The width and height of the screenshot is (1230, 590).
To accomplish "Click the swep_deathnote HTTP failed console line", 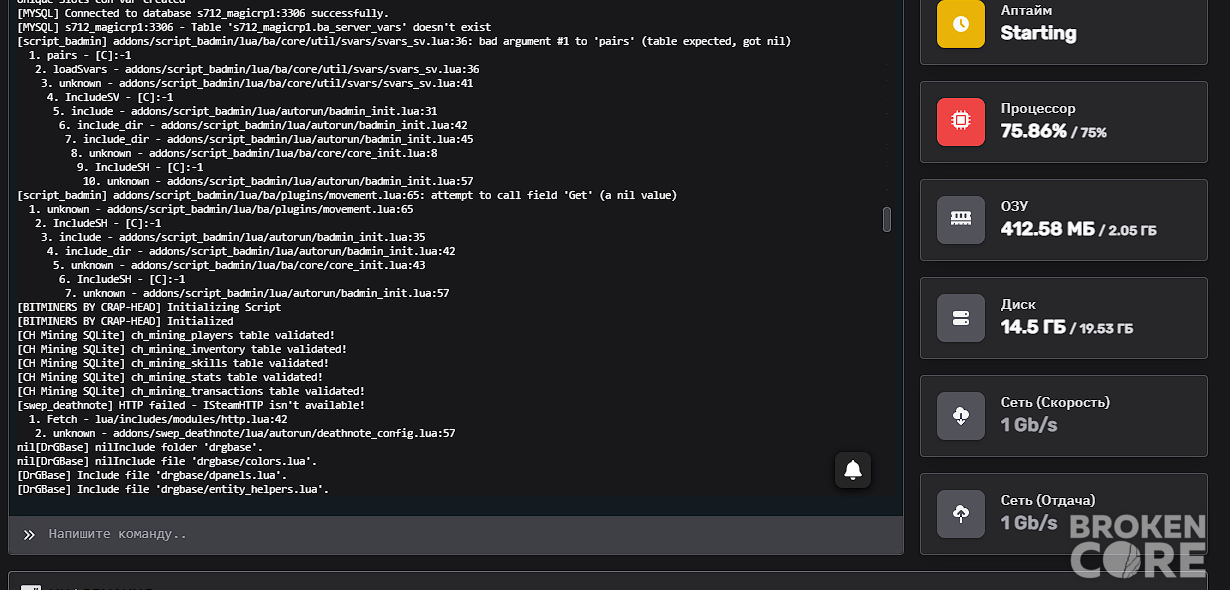I will coord(191,405).
